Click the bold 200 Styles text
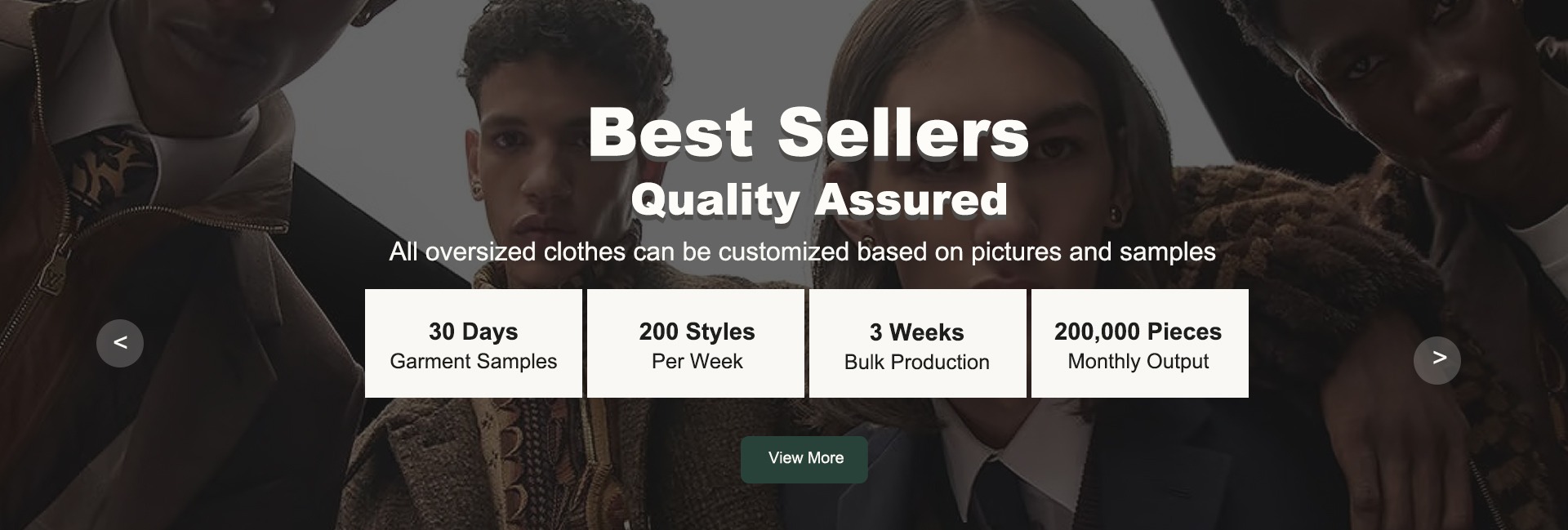The image size is (1568, 530). click(697, 332)
